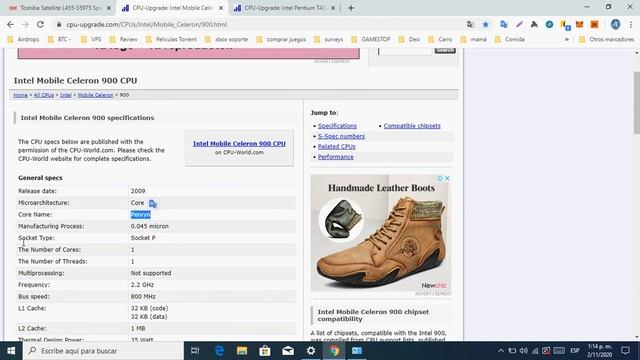Click the page vertical scrollbar thumb
This screenshot has width=640, height=360.
(x=636, y=103)
